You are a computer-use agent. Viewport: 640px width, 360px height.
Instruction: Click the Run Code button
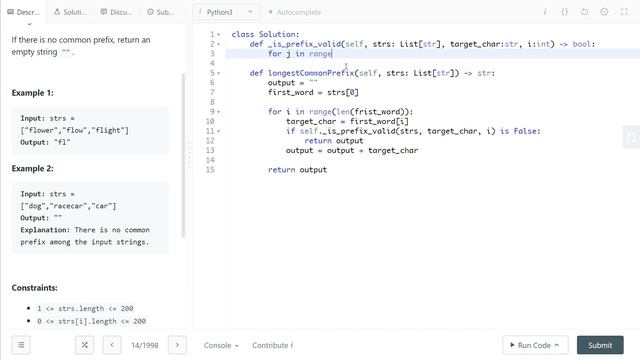click(534, 345)
